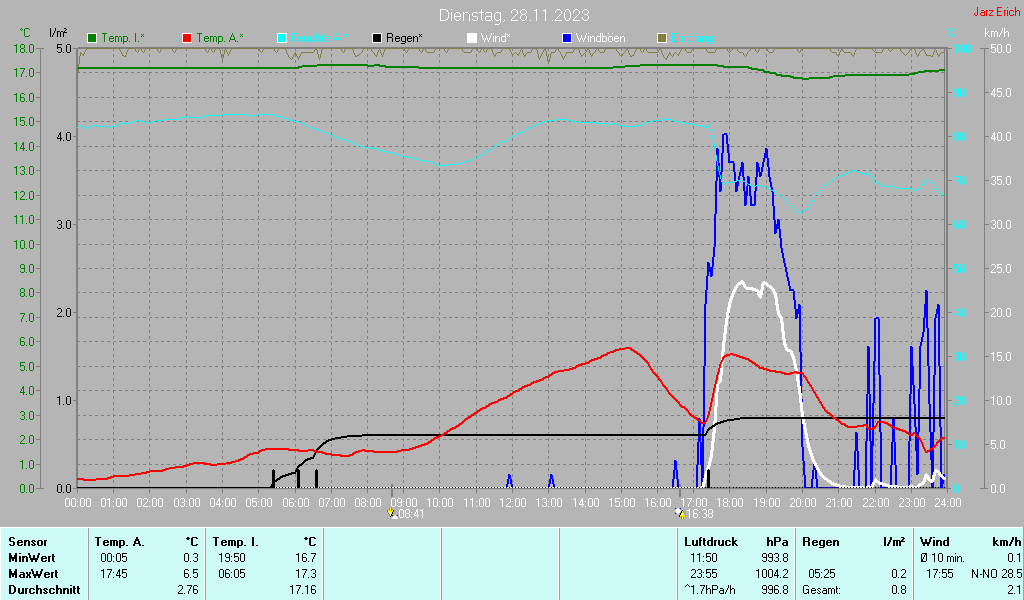Select the 'Regen*' legend label
This screenshot has height=600, width=1024.
pyautogui.click(x=404, y=38)
